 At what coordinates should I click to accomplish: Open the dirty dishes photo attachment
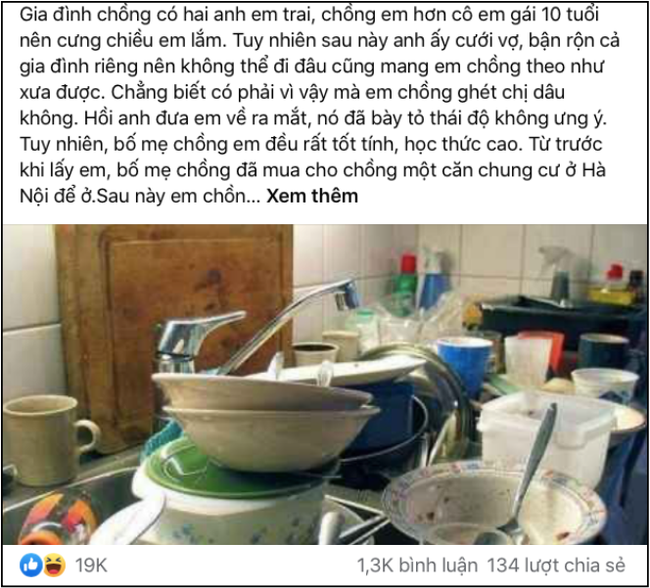tap(325, 384)
